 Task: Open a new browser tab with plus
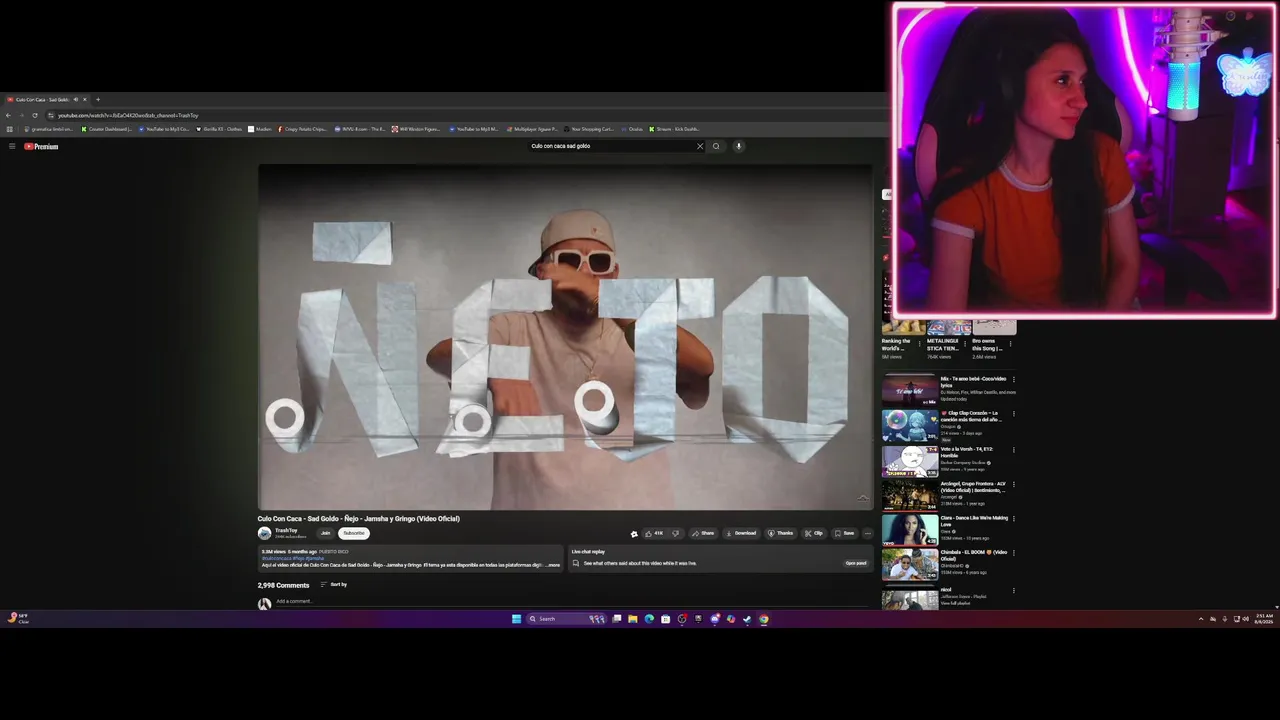(97, 99)
